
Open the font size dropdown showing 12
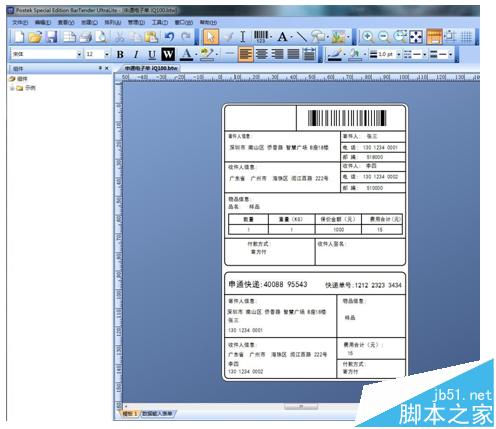107,54
